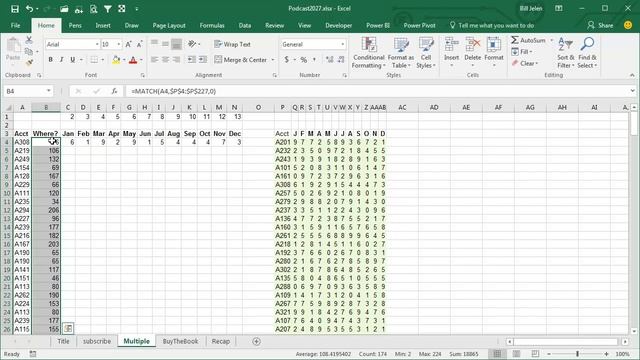Switch to the Insert ribbon tab
Image resolution: width=640 pixels, height=360 pixels.
pos(103,25)
